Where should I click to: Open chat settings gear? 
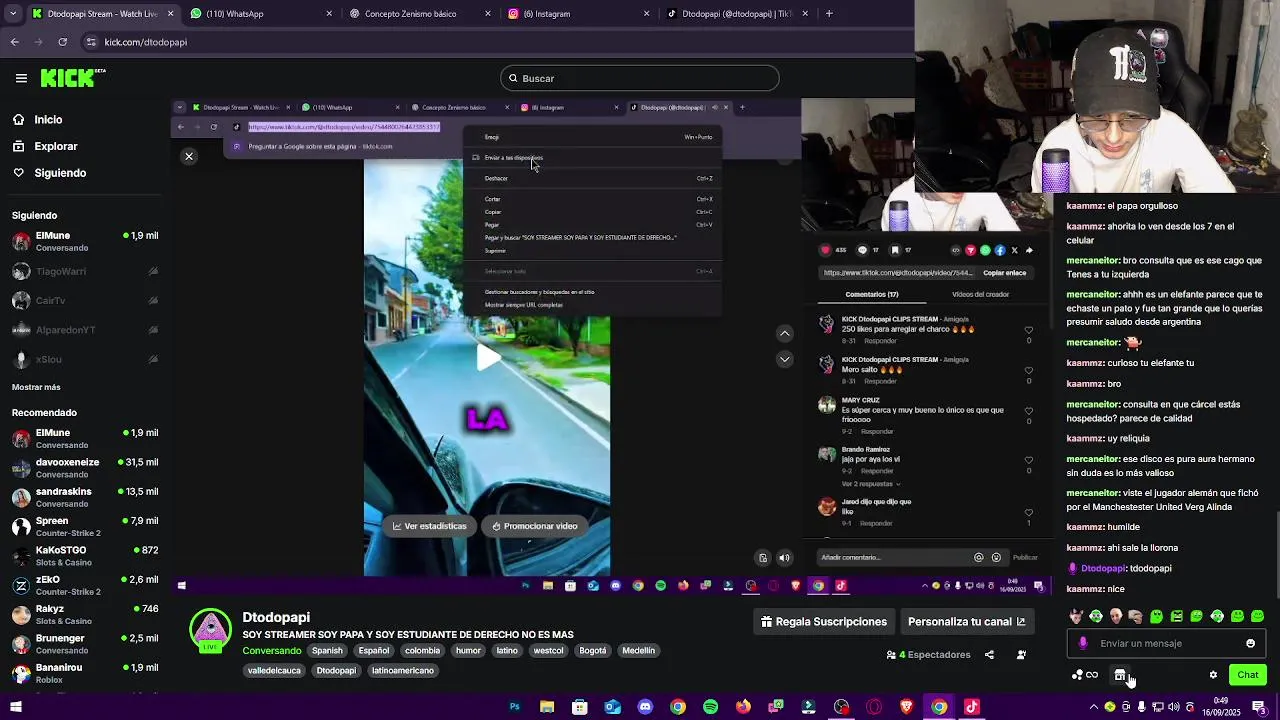coord(1213,675)
